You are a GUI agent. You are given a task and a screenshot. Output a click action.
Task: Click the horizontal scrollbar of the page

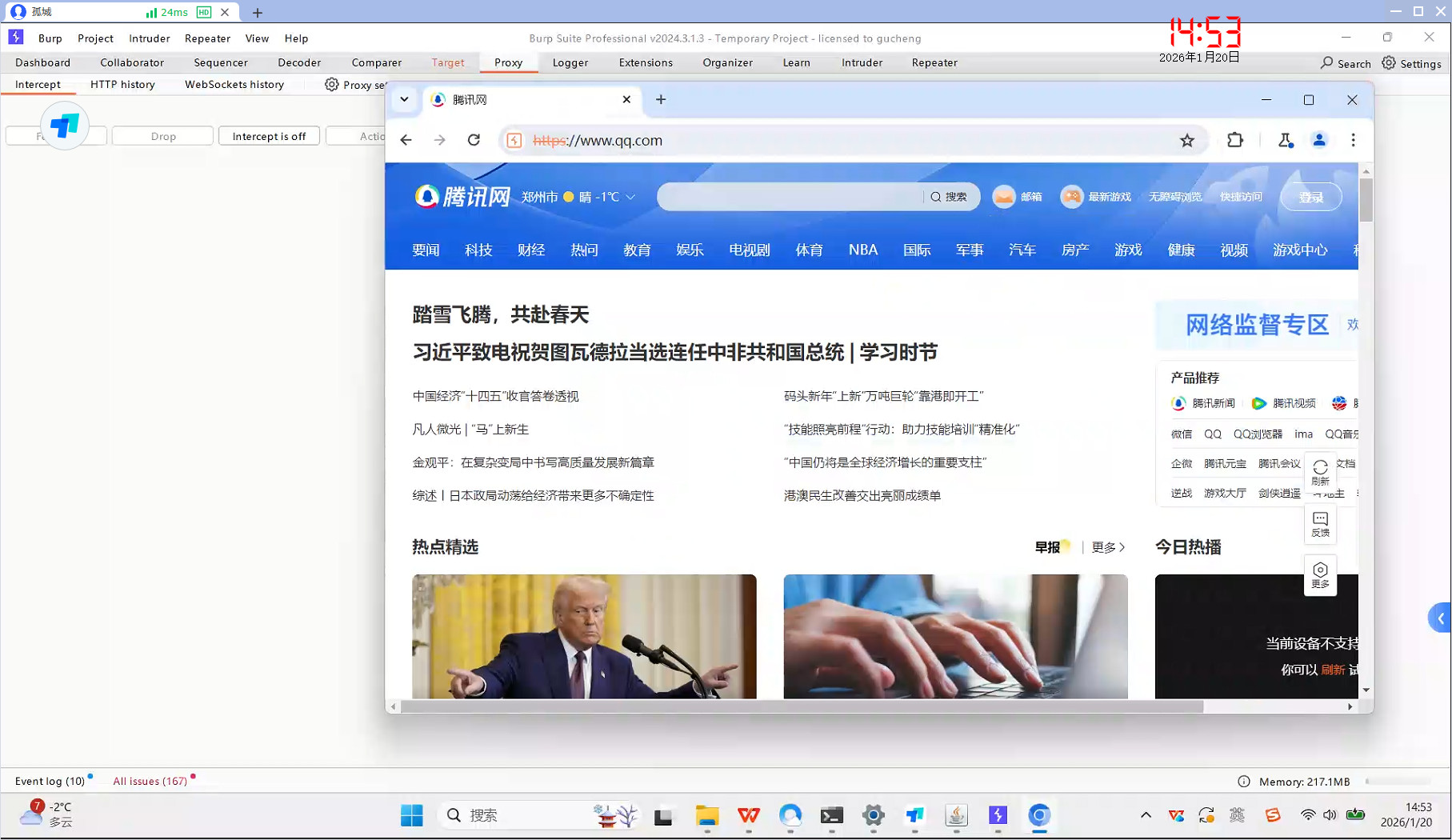click(802, 706)
